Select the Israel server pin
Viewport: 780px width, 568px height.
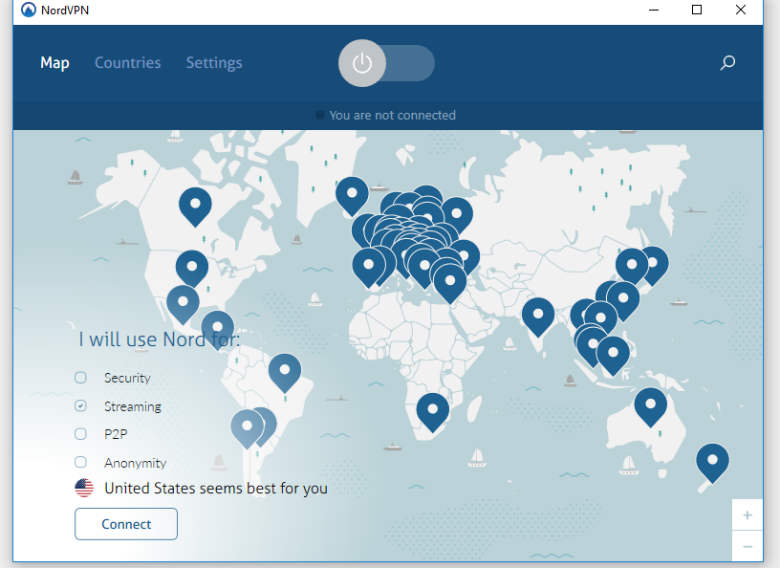tap(450, 284)
